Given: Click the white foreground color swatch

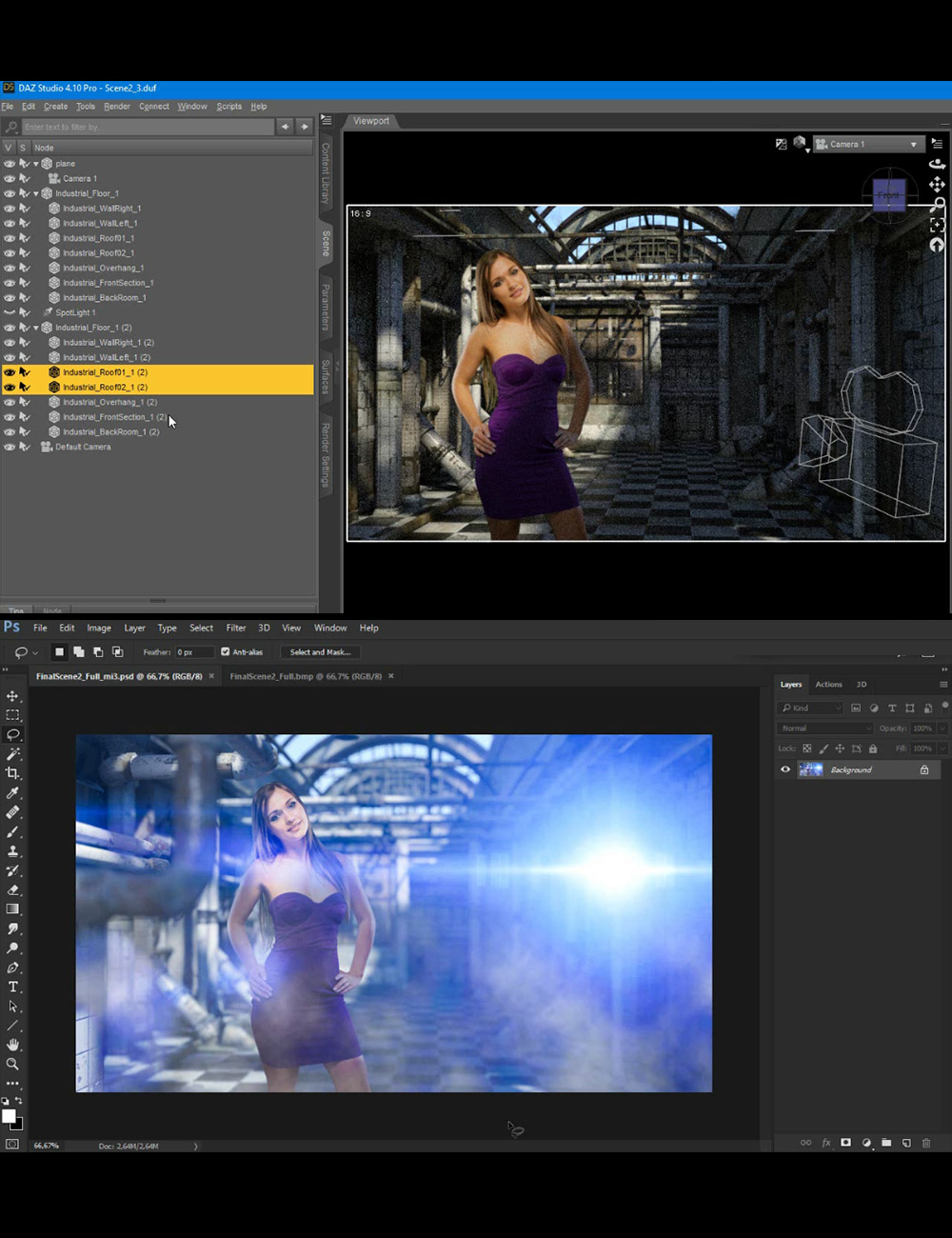Looking at the screenshot, I should coord(9,1116).
